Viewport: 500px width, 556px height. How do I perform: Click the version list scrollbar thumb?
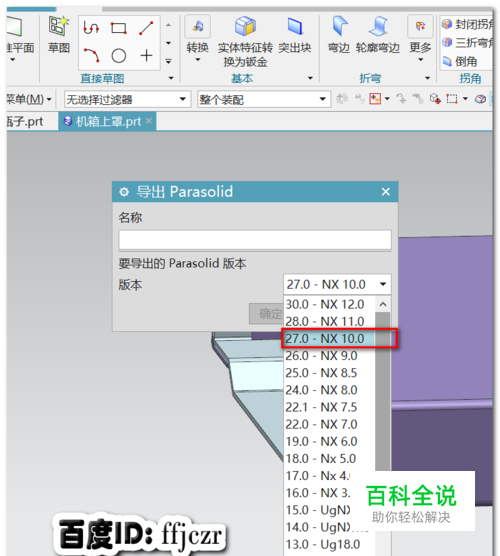click(383, 392)
